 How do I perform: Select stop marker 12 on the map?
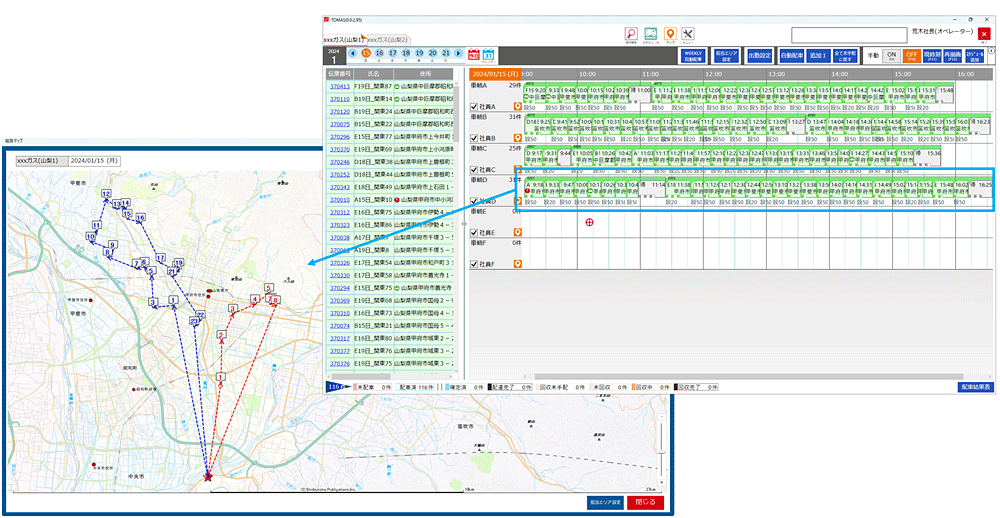105,193
